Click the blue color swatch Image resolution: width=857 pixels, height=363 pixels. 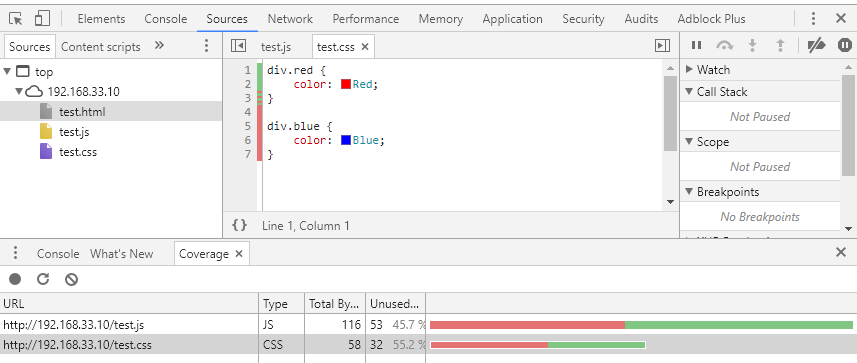(x=345, y=140)
